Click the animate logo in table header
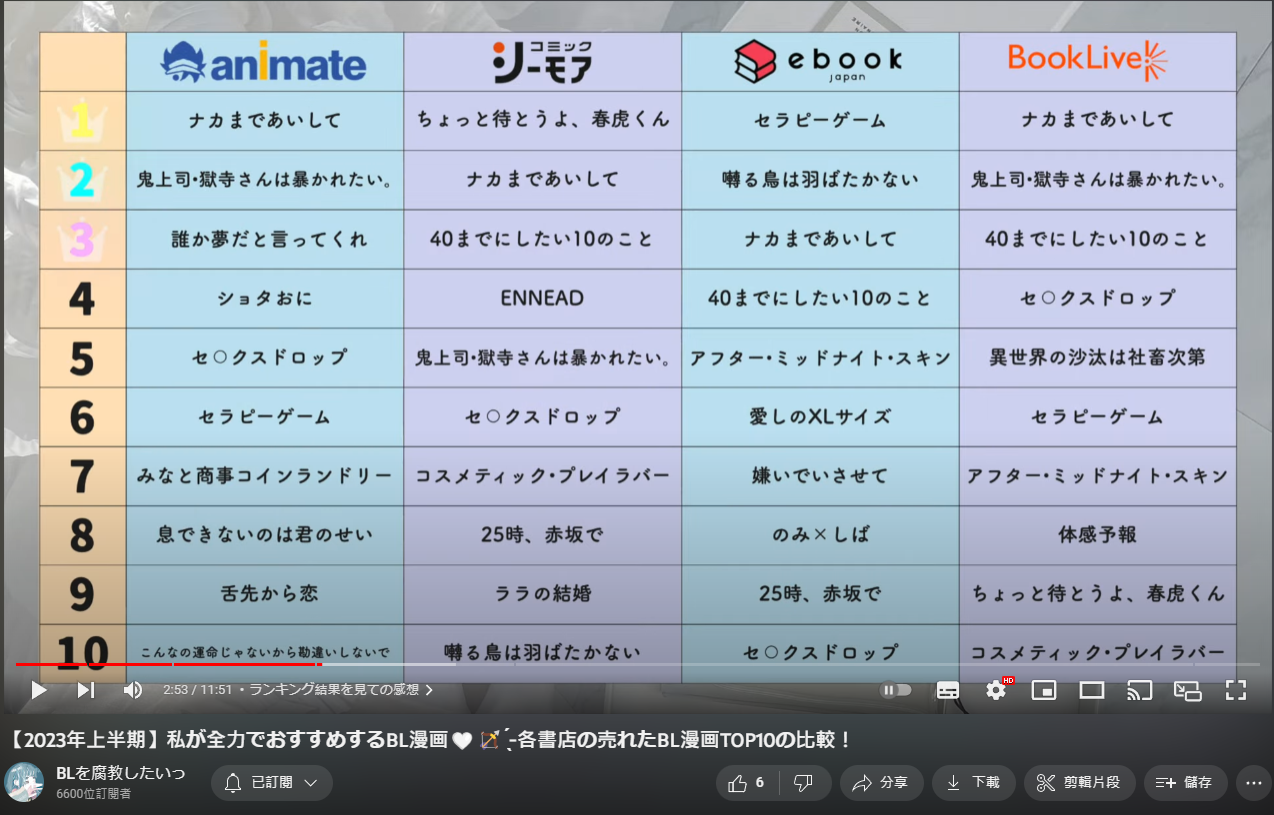1274x815 pixels. coord(264,62)
